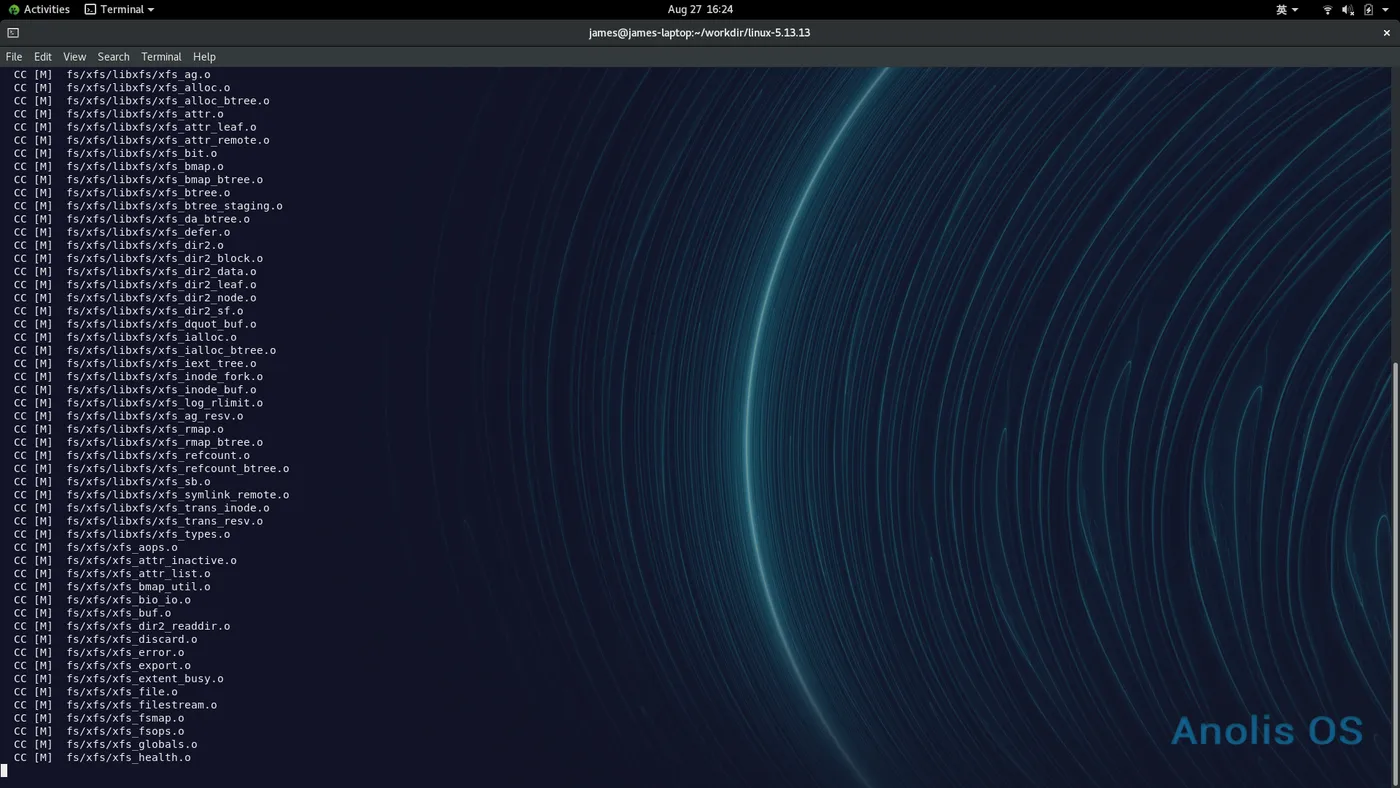The height and width of the screenshot is (788, 1400).
Task: Click the terminal cursor prompt line
Action: click(x=4, y=770)
